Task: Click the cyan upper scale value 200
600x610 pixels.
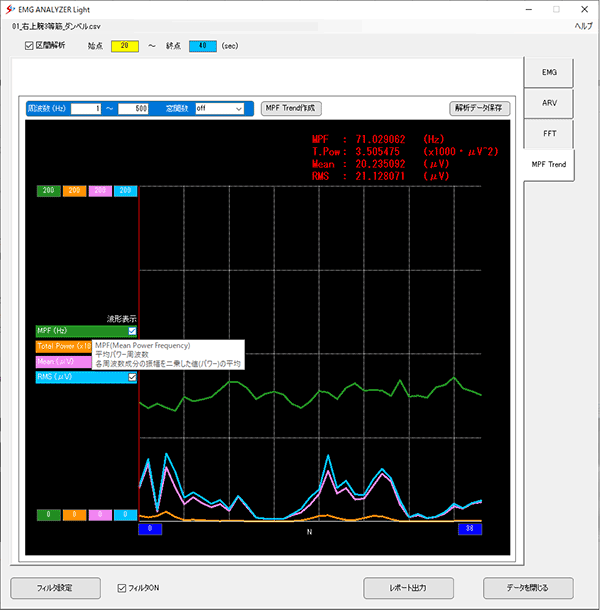Action: point(125,191)
